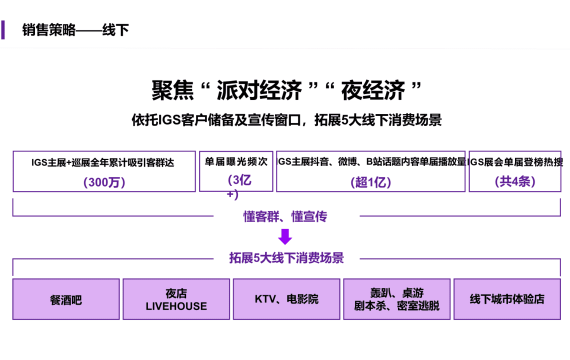Click the 销售策略——线下 page title
Image resolution: width=570 pixels, height=360 pixels.
pyautogui.click(x=76, y=30)
